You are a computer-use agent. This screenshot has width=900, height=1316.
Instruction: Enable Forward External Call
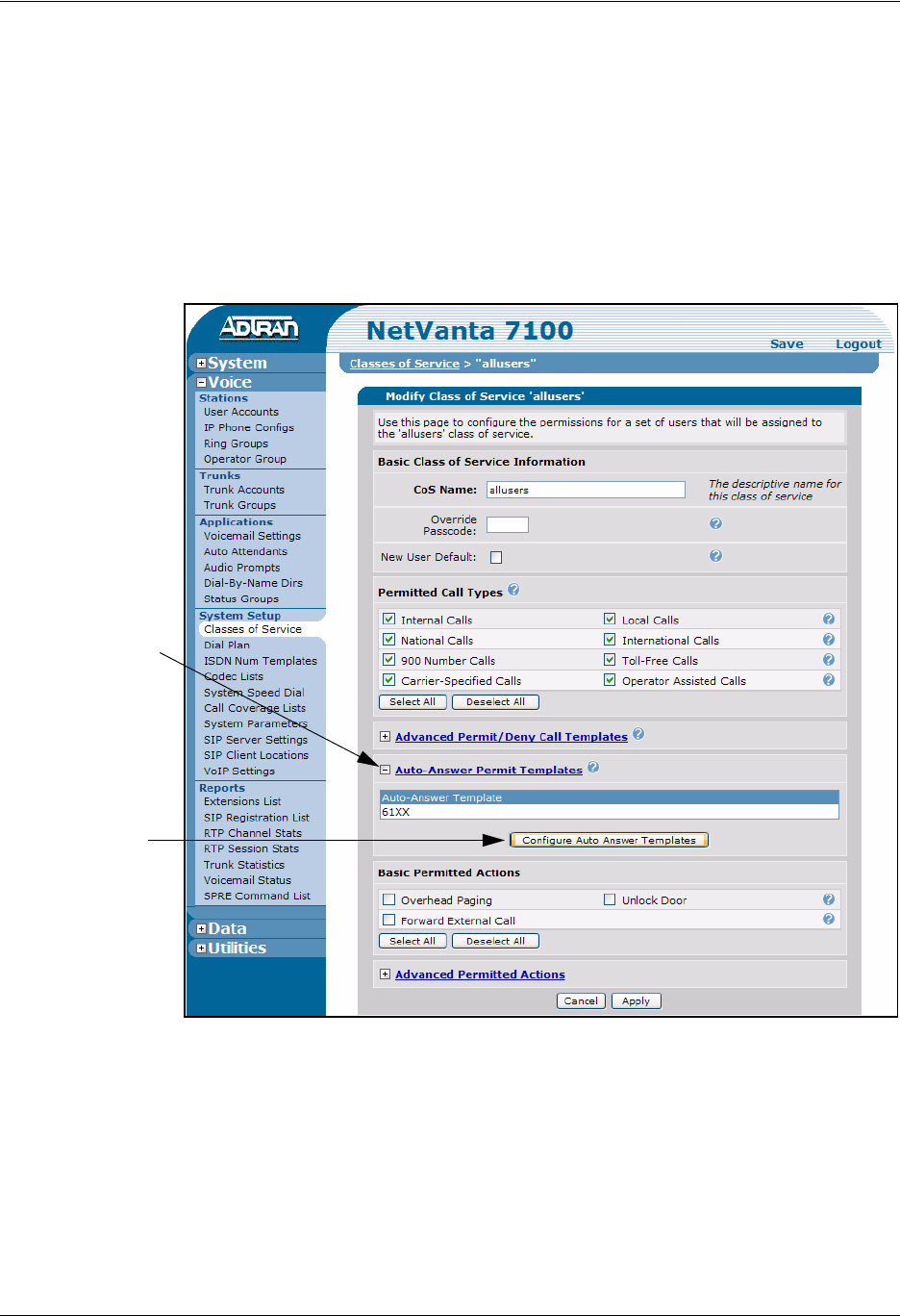(389, 920)
